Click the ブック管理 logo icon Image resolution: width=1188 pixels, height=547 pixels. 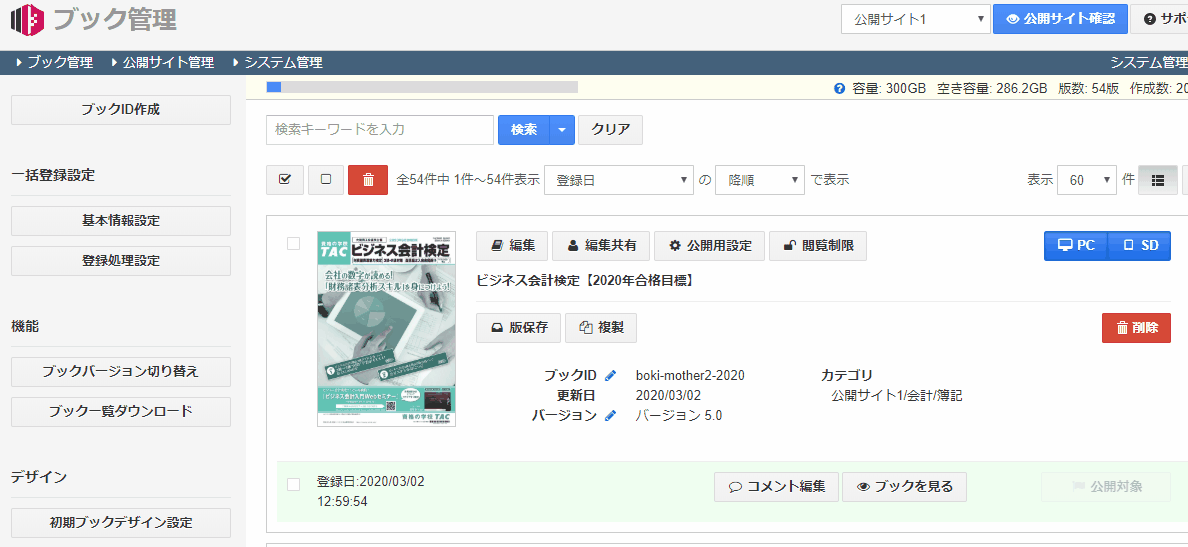[27, 19]
